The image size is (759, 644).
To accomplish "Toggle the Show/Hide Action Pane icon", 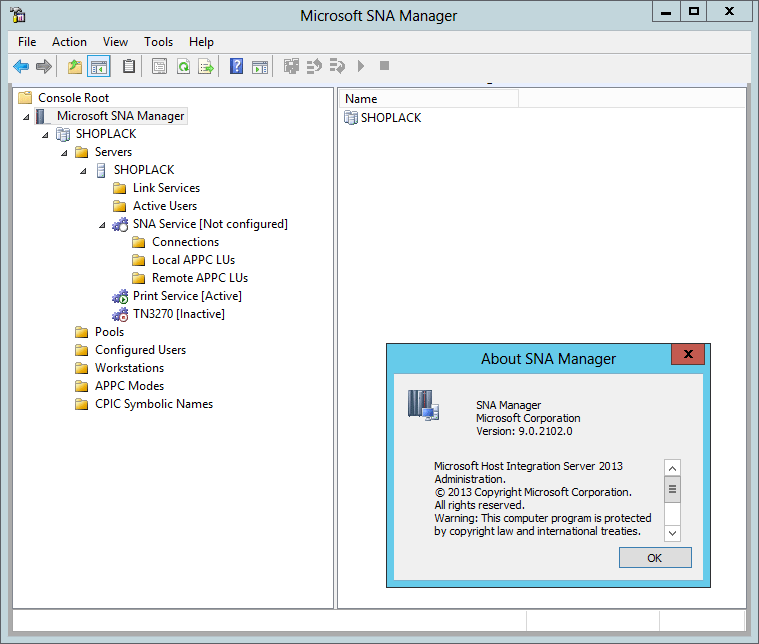I will [260, 67].
